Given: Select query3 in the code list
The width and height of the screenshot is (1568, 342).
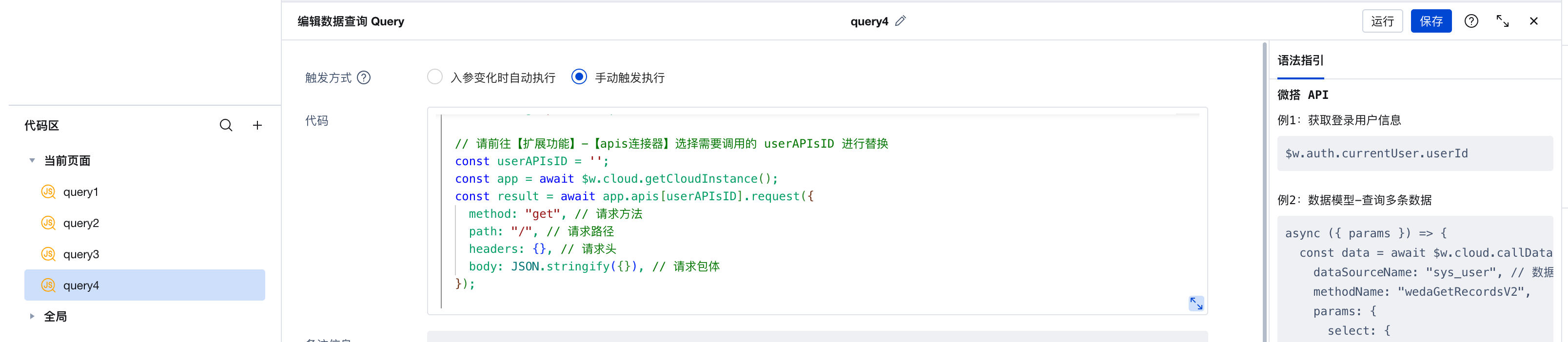Looking at the screenshot, I should [x=81, y=254].
